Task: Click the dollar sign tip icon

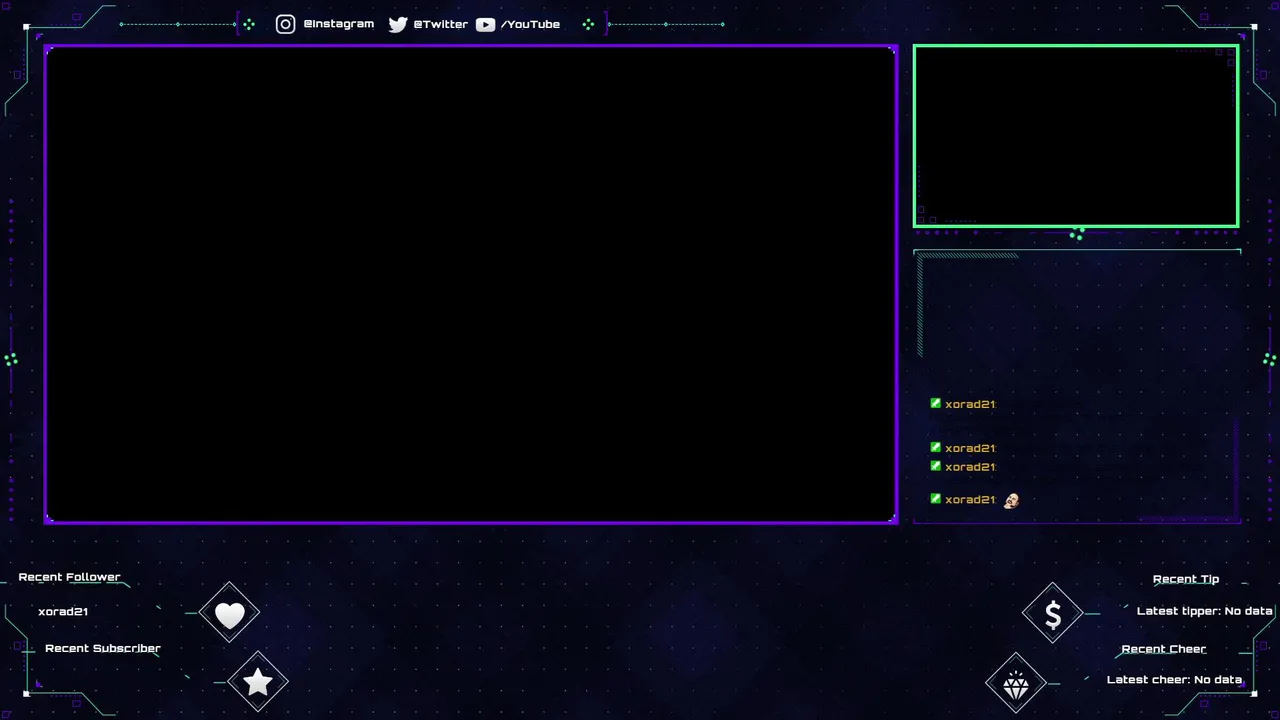Action: coord(1053,614)
